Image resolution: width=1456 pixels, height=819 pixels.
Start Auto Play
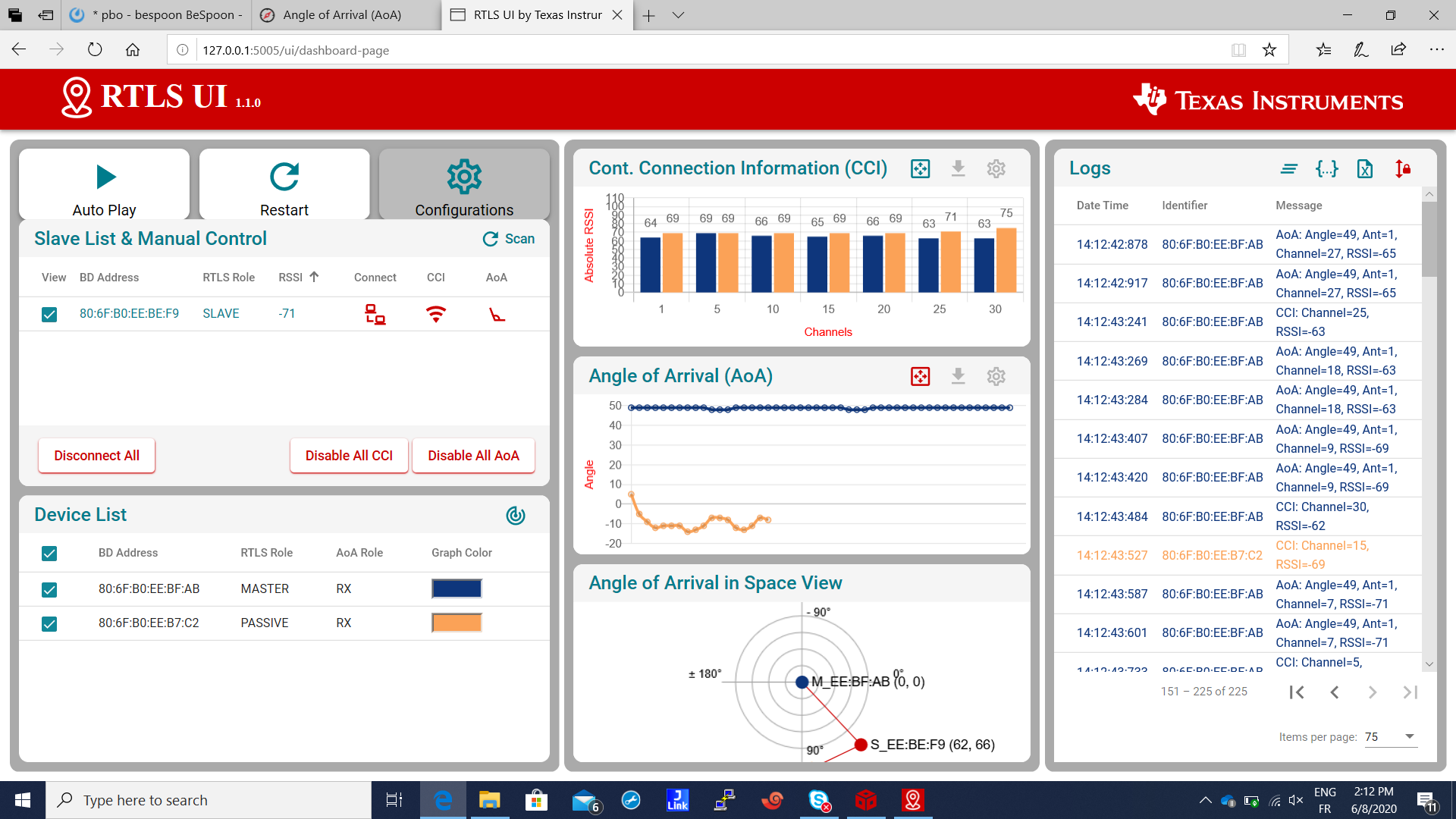coord(105,184)
